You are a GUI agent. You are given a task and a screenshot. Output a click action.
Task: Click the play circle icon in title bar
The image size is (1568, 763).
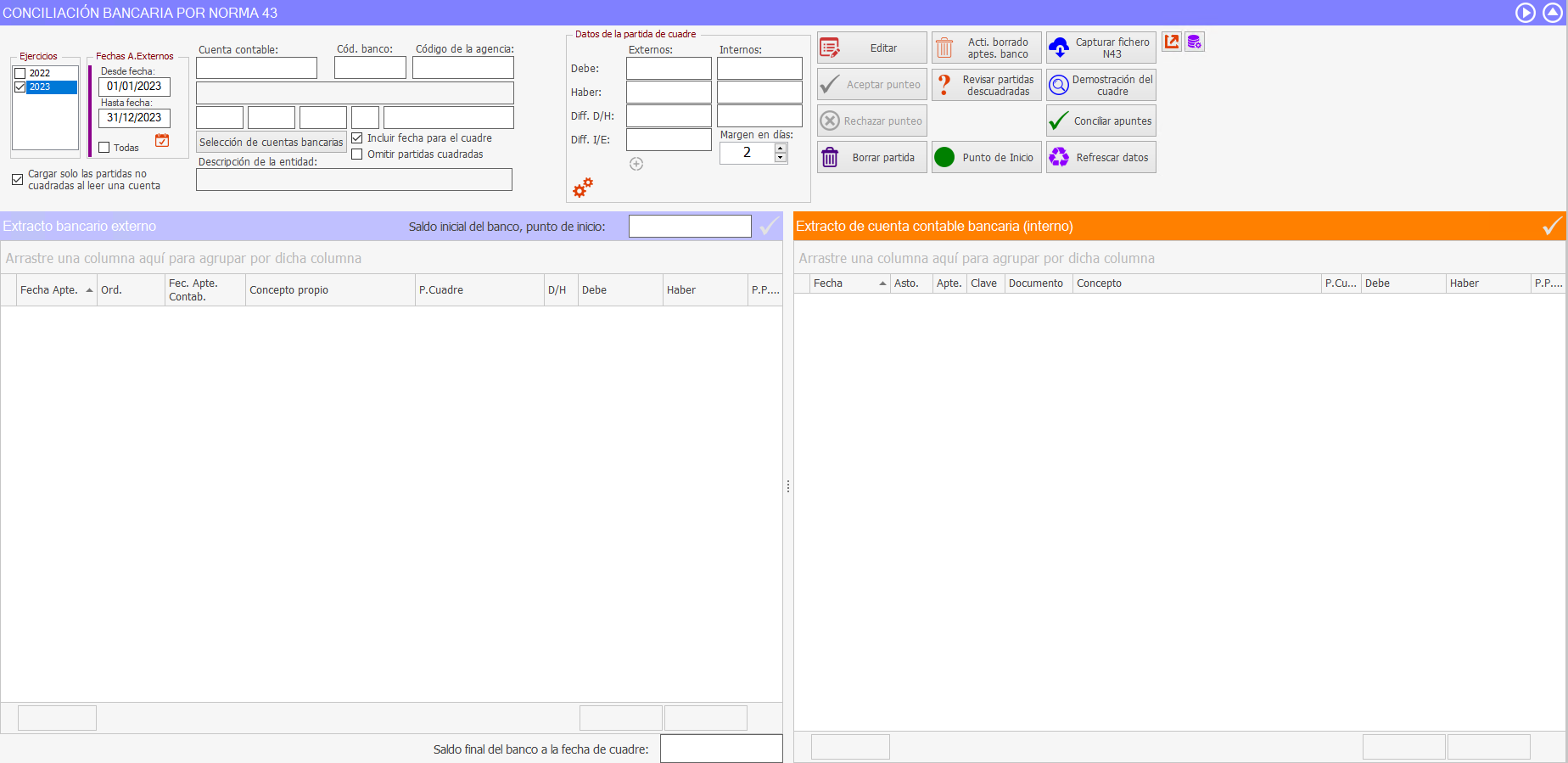pyautogui.click(x=1525, y=13)
